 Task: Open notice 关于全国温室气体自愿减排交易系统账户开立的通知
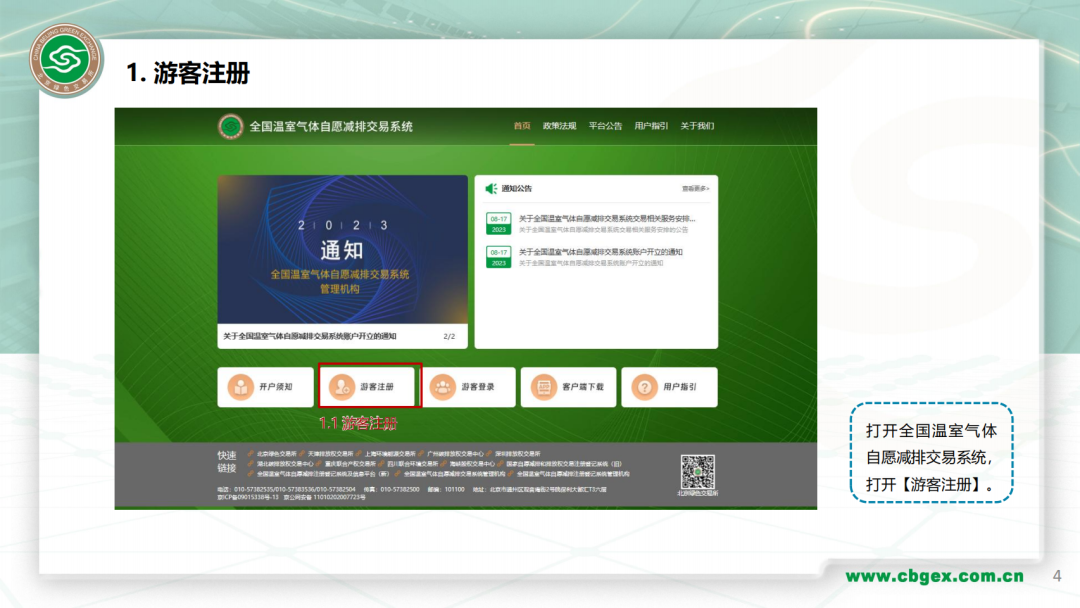[x=600, y=252]
